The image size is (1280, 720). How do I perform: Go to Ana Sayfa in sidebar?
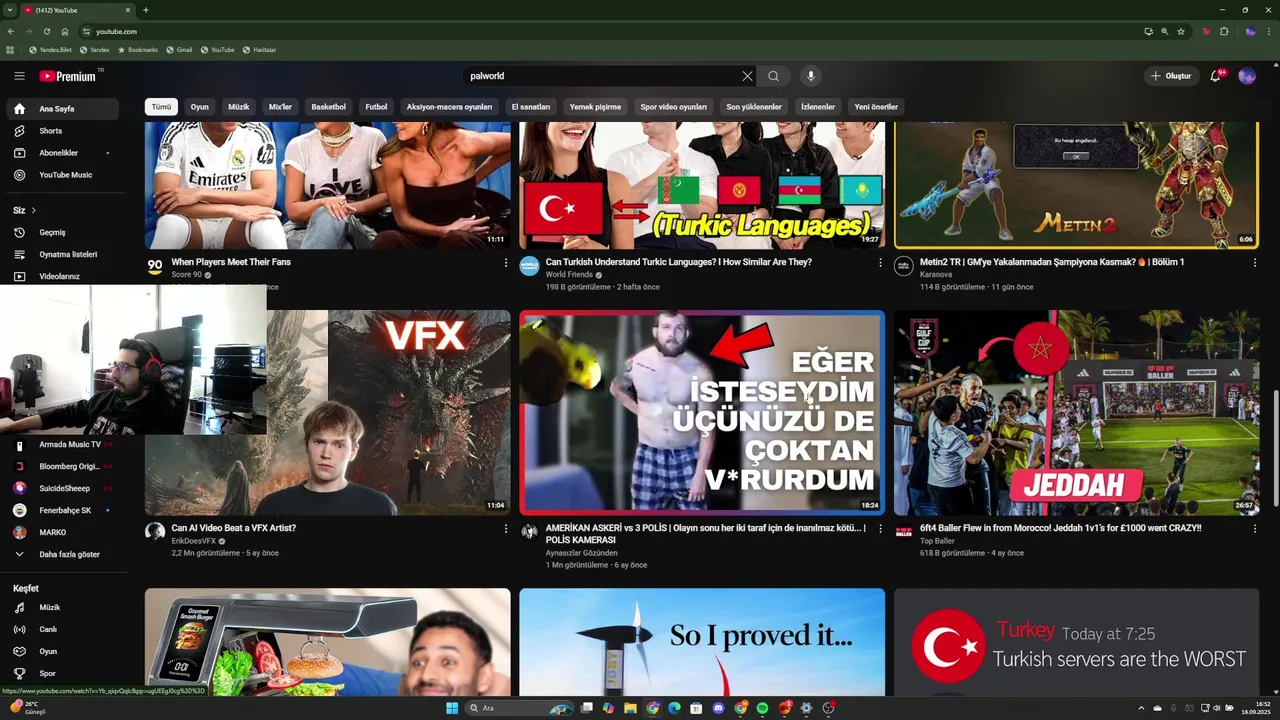pos(63,109)
